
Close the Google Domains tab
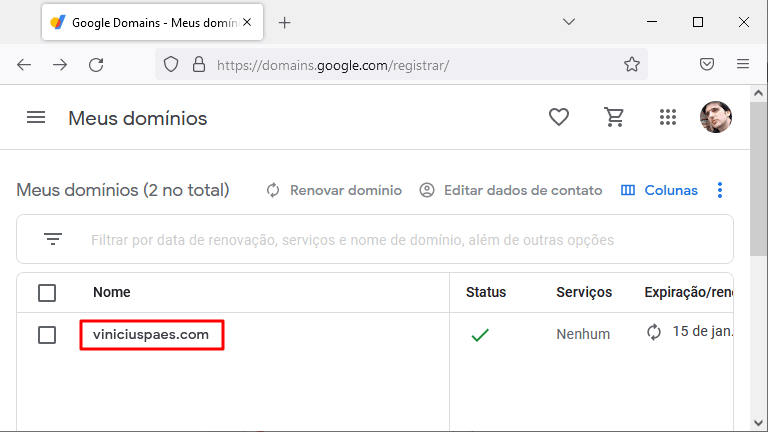[247, 22]
